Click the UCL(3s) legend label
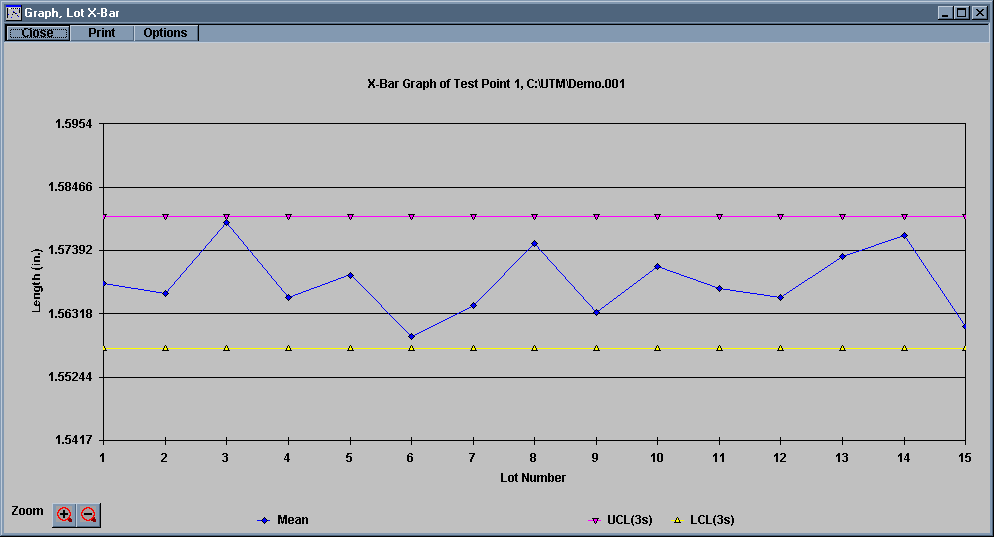 (629, 520)
